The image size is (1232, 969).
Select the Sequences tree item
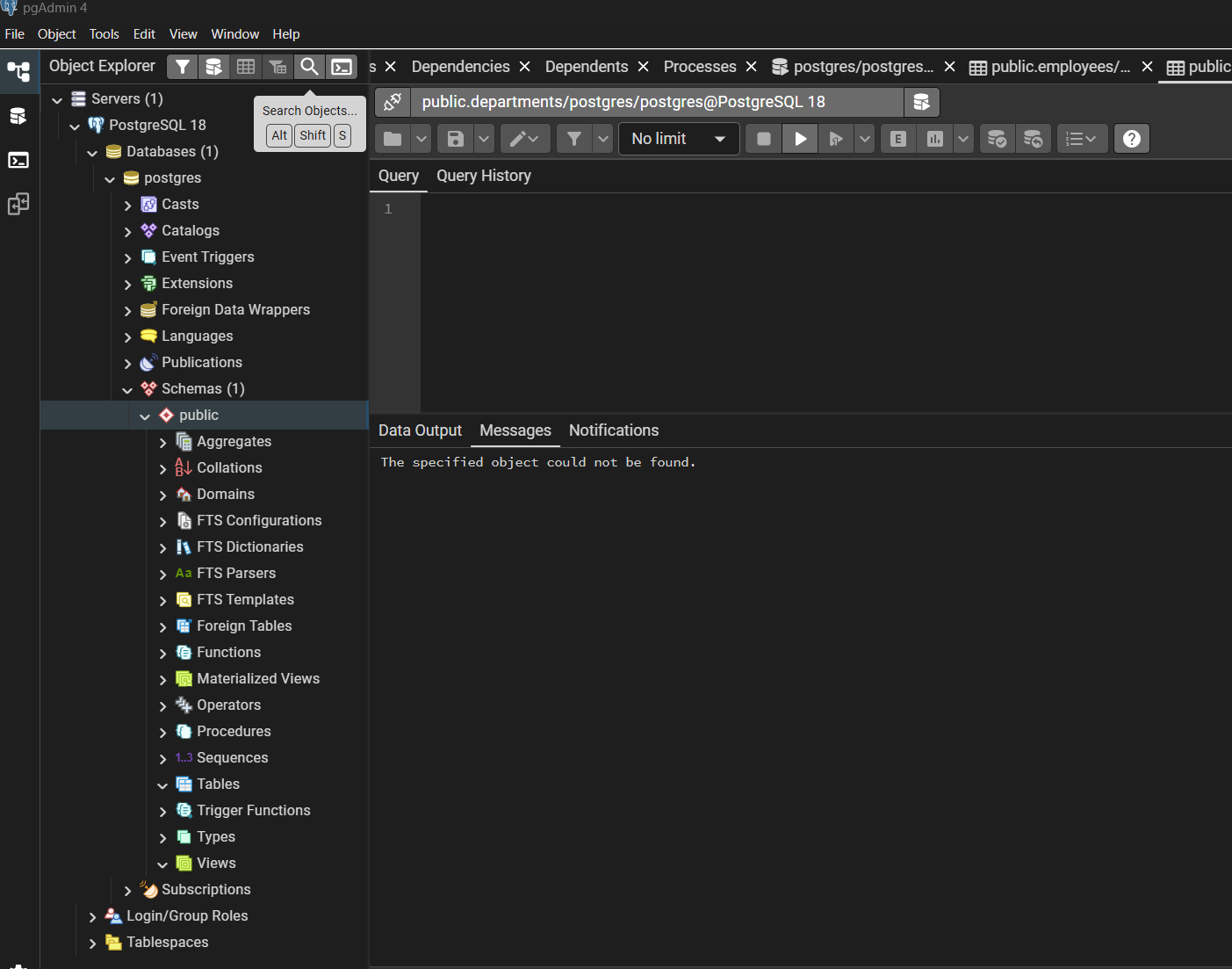point(233,757)
